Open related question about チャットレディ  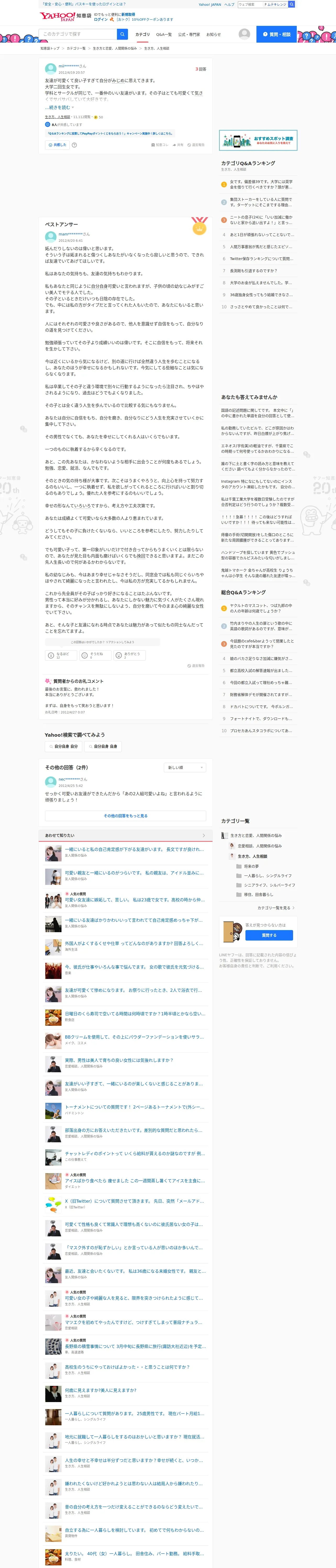tap(134, 1154)
